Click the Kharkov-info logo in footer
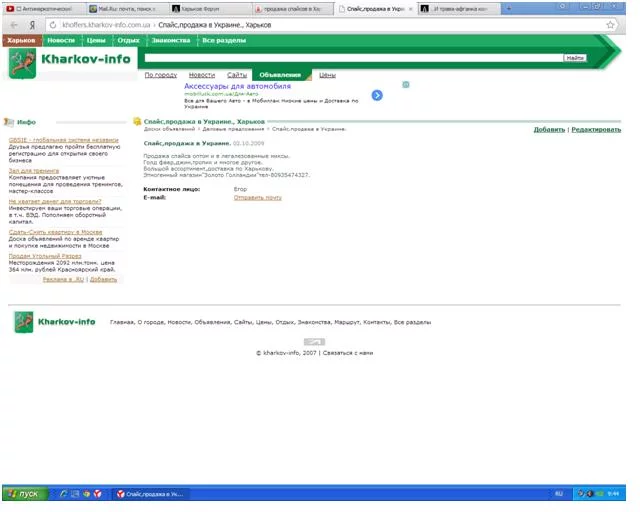640x512 pixels. pos(55,322)
